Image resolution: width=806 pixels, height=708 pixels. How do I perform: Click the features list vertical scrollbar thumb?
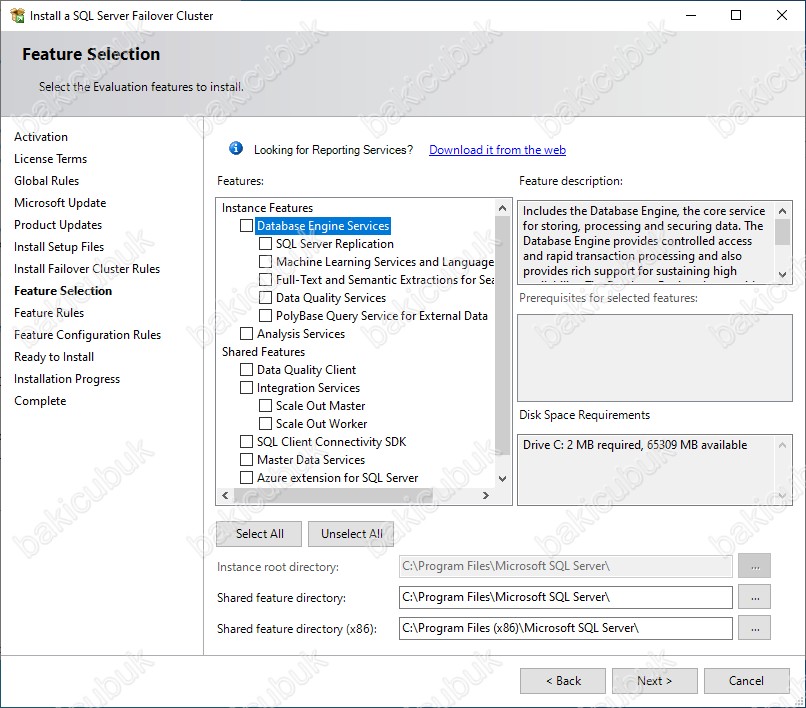502,335
